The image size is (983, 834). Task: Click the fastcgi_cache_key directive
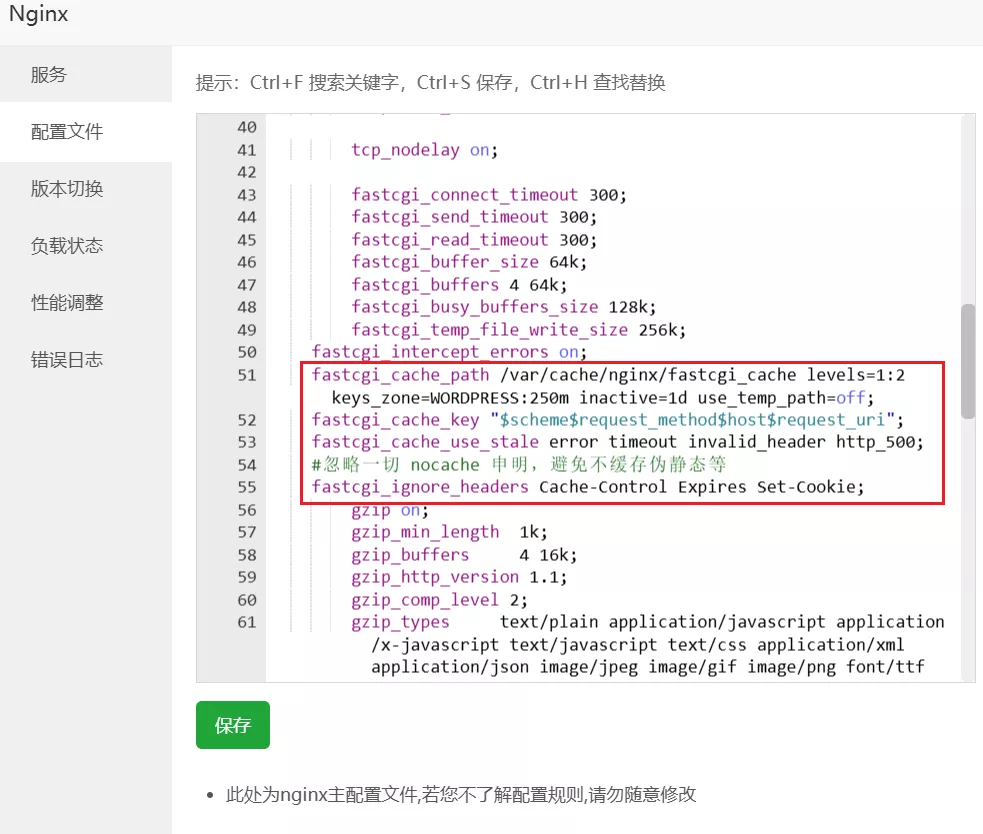(395, 420)
